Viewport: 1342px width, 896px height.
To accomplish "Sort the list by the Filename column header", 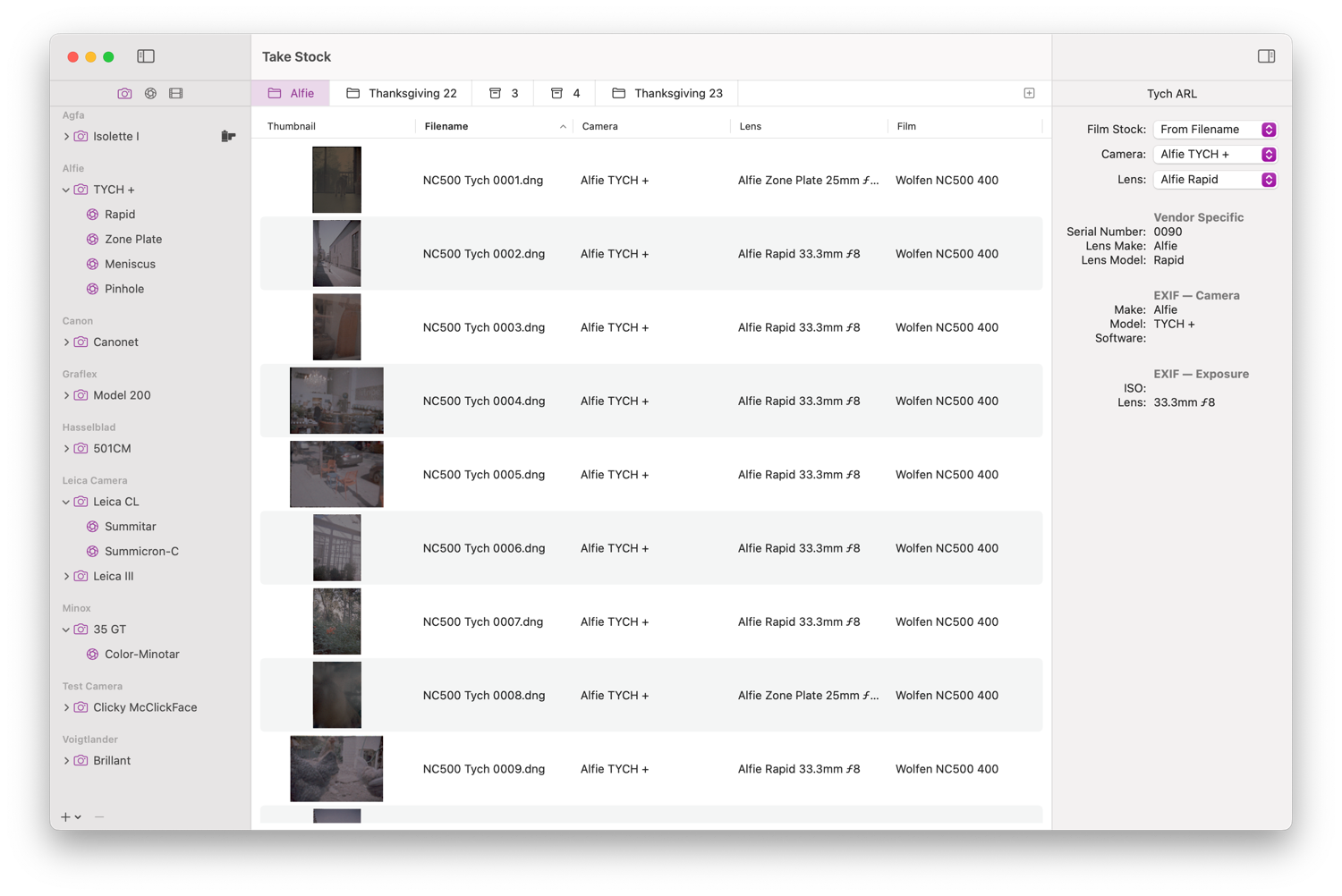I will (446, 125).
